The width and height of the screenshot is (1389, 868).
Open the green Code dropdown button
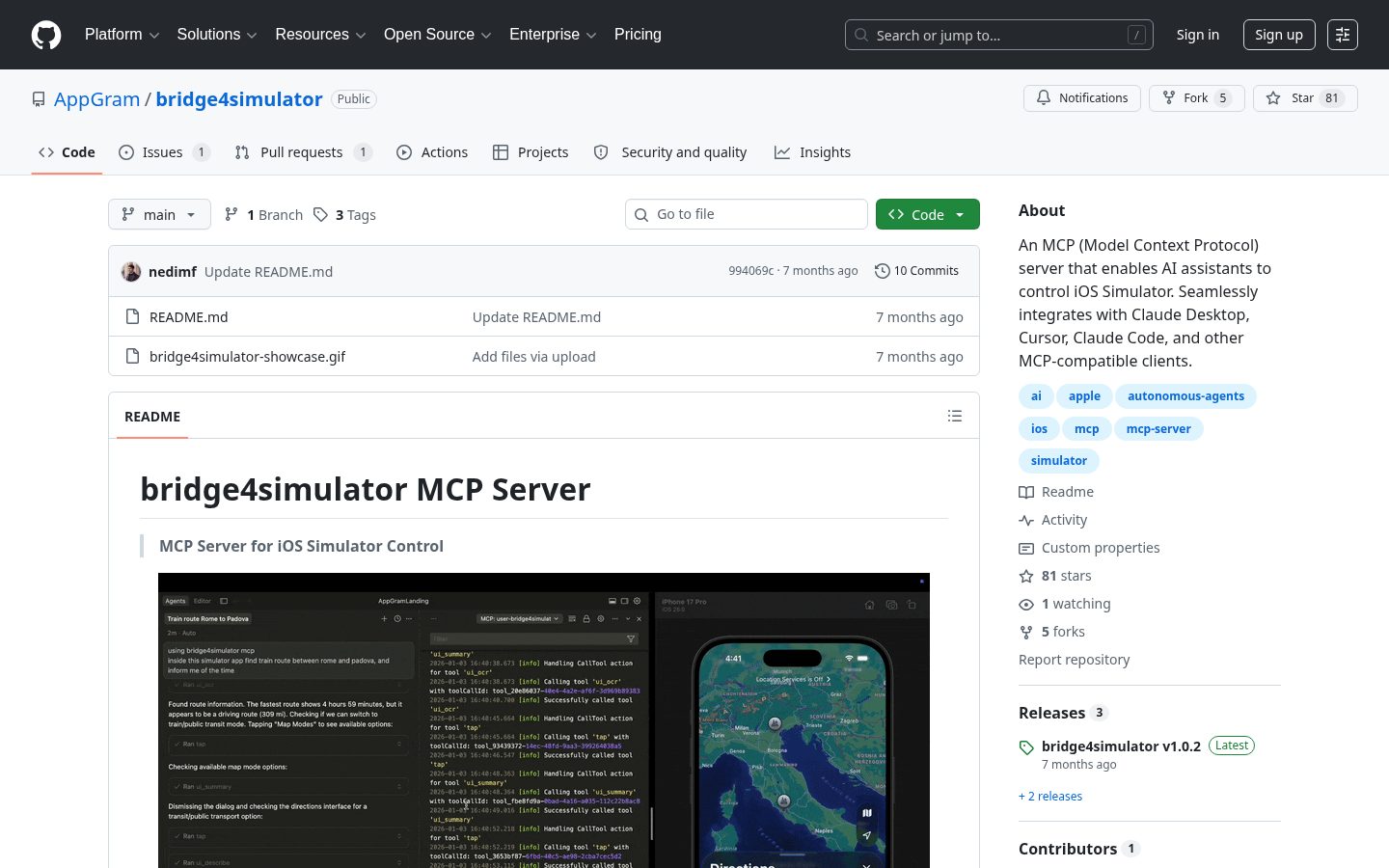click(x=928, y=214)
